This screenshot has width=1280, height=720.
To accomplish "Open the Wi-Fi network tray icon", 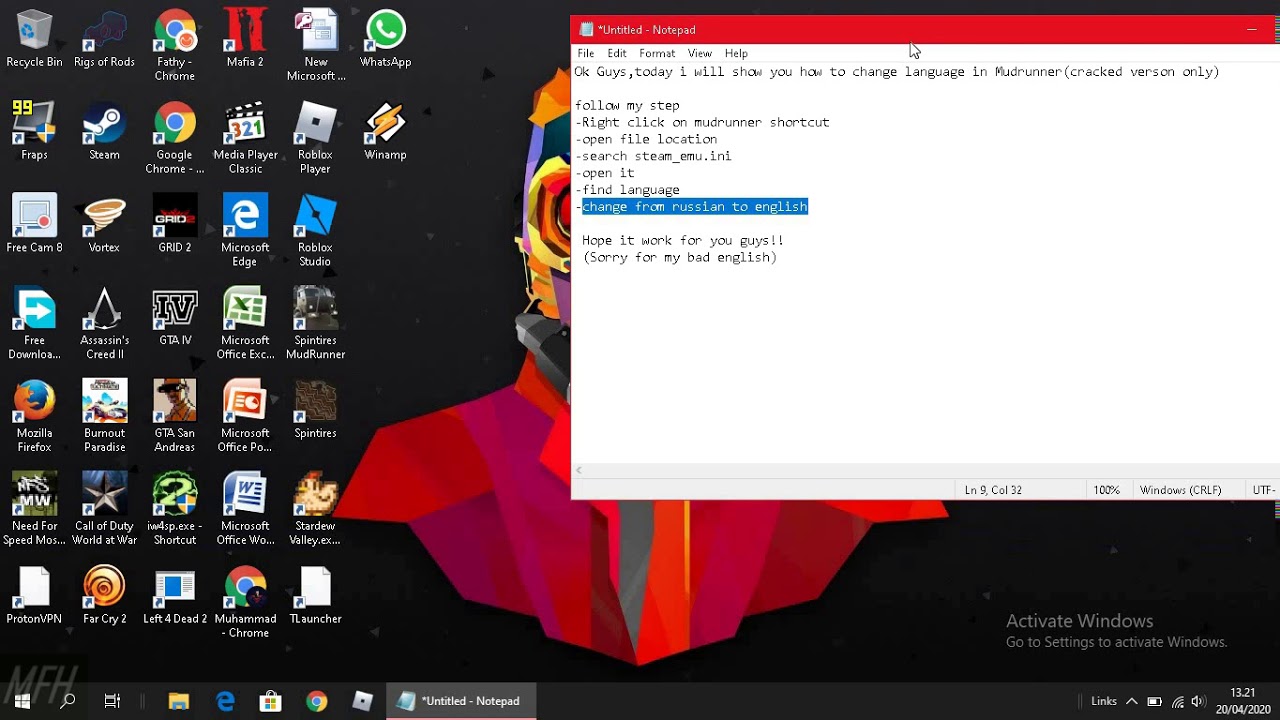I will pos(1178,701).
